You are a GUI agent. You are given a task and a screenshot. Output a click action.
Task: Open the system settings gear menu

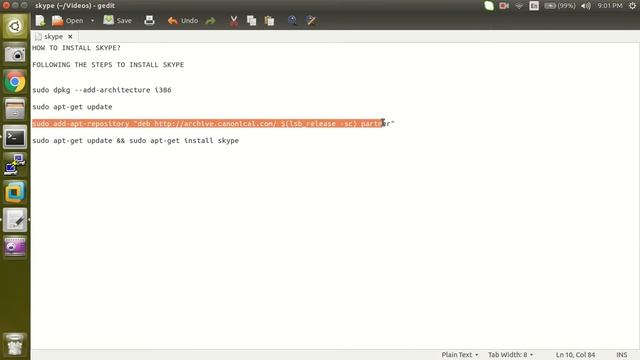pos(632,6)
